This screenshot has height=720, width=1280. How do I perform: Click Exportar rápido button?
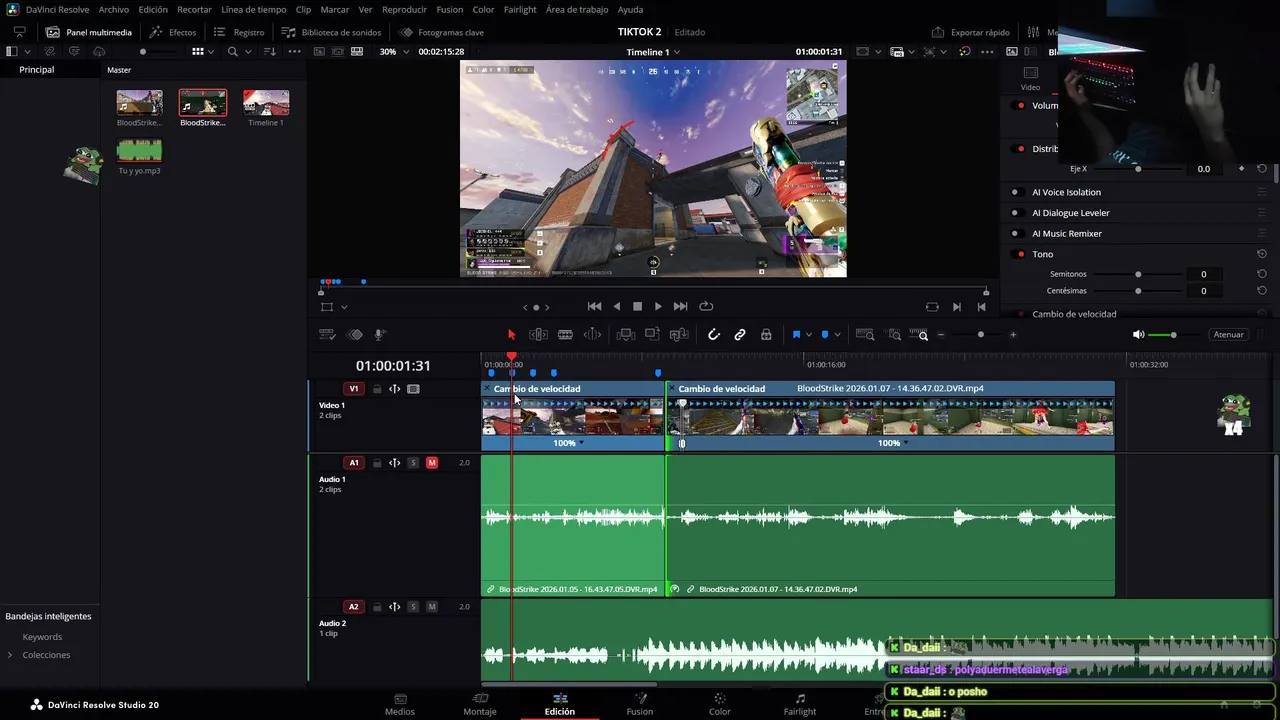click(x=970, y=32)
